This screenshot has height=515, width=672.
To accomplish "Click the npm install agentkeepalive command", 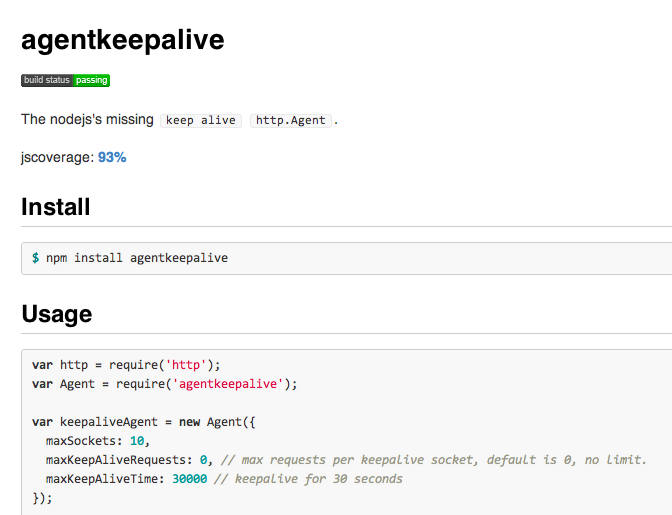I will pyautogui.click(x=137, y=258).
